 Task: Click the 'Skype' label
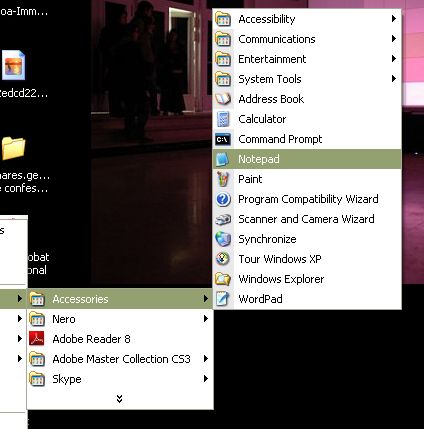tap(67, 379)
